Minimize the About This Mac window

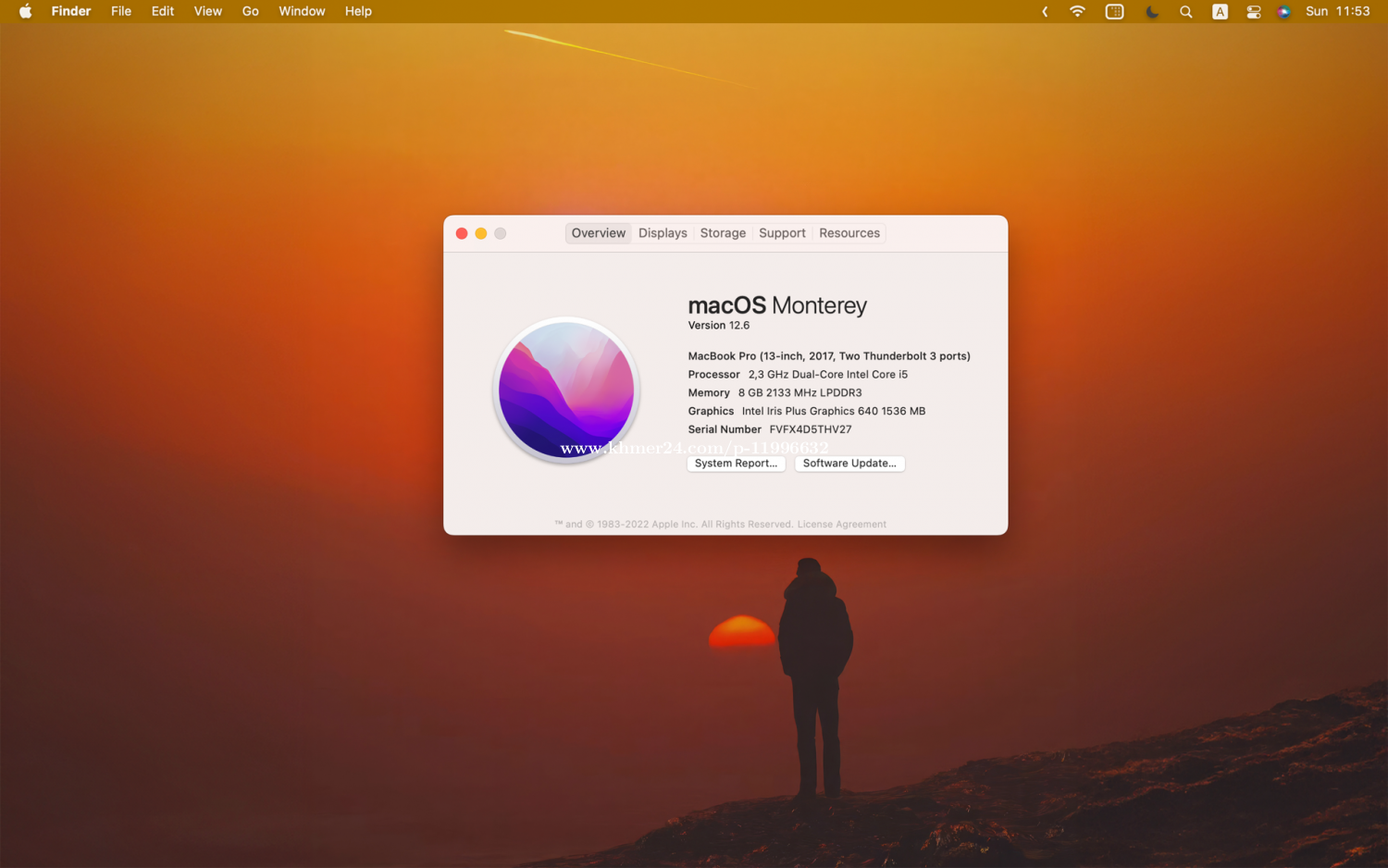[481, 233]
